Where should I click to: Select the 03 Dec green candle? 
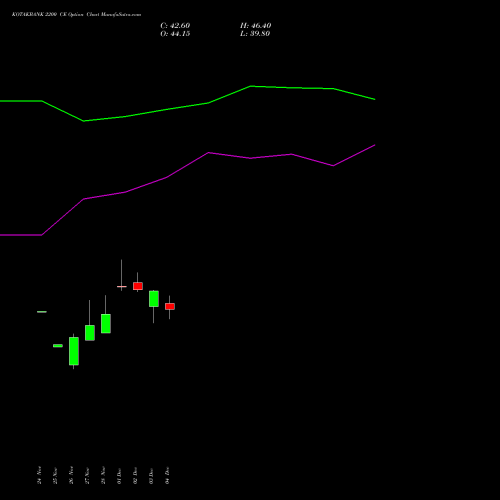[x=154, y=299]
